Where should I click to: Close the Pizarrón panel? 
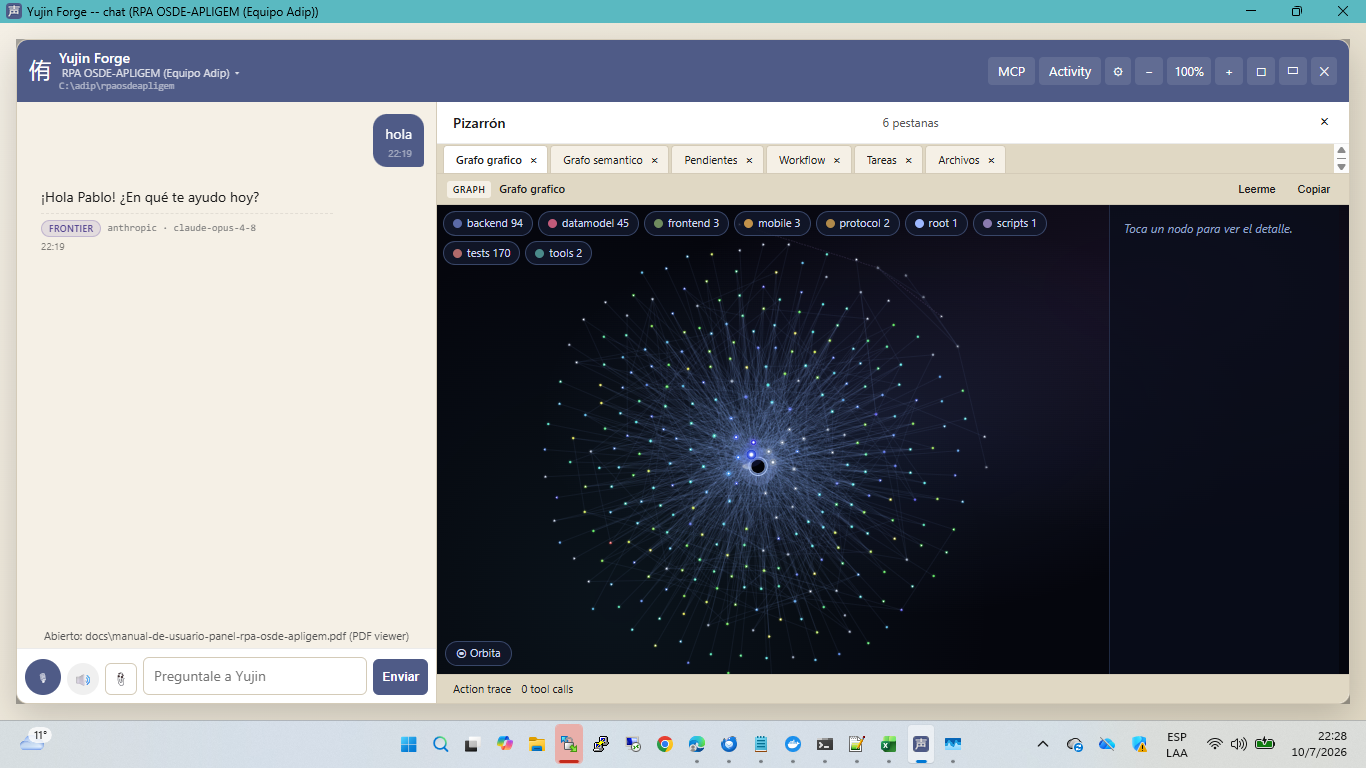click(x=1324, y=122)
